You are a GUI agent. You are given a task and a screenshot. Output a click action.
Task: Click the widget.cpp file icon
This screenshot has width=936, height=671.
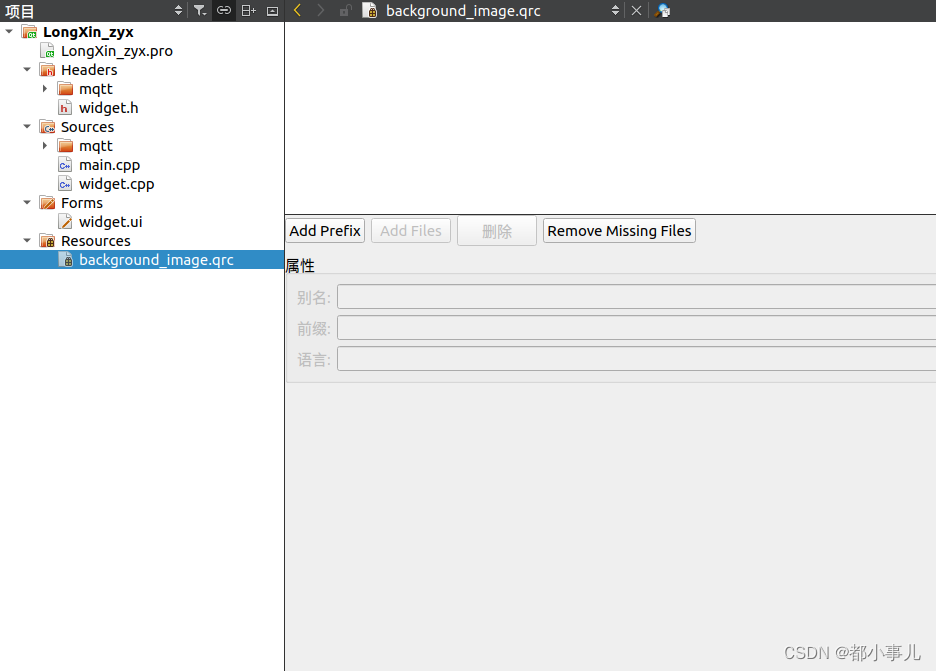pyautogui.click(x=64, y=183)
